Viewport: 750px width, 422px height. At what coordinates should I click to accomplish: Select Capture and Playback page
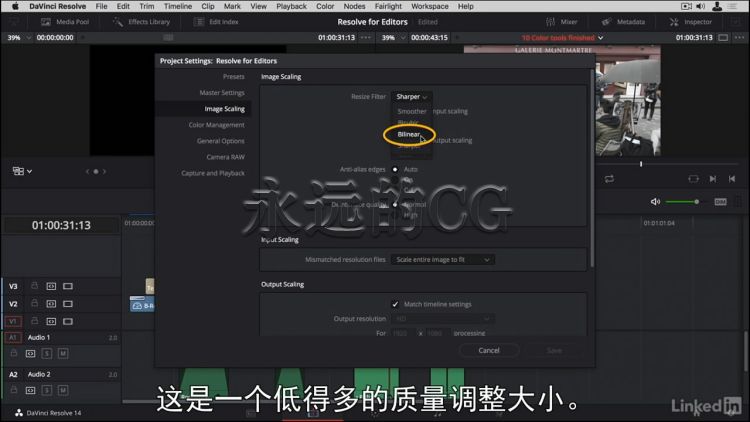point(213,173)
